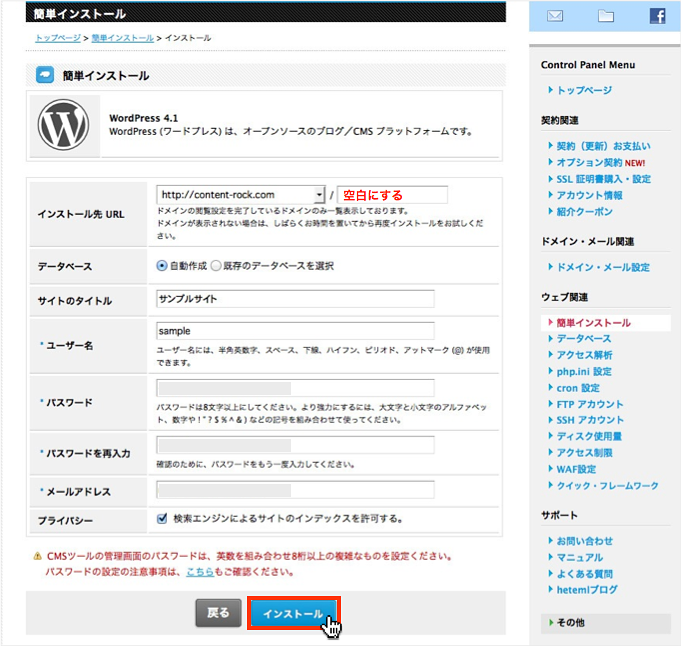Toggle the search engine index checkbox
This screenshot has width=681, height=646.
coord(162,518)
